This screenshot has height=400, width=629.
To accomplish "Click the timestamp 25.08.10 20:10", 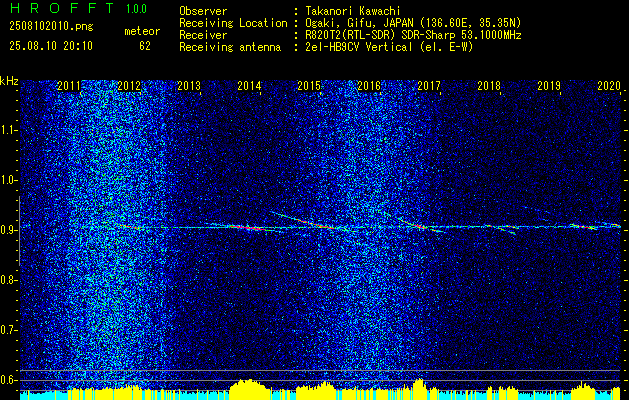I will pyautogui.click(x=51, y=46).
